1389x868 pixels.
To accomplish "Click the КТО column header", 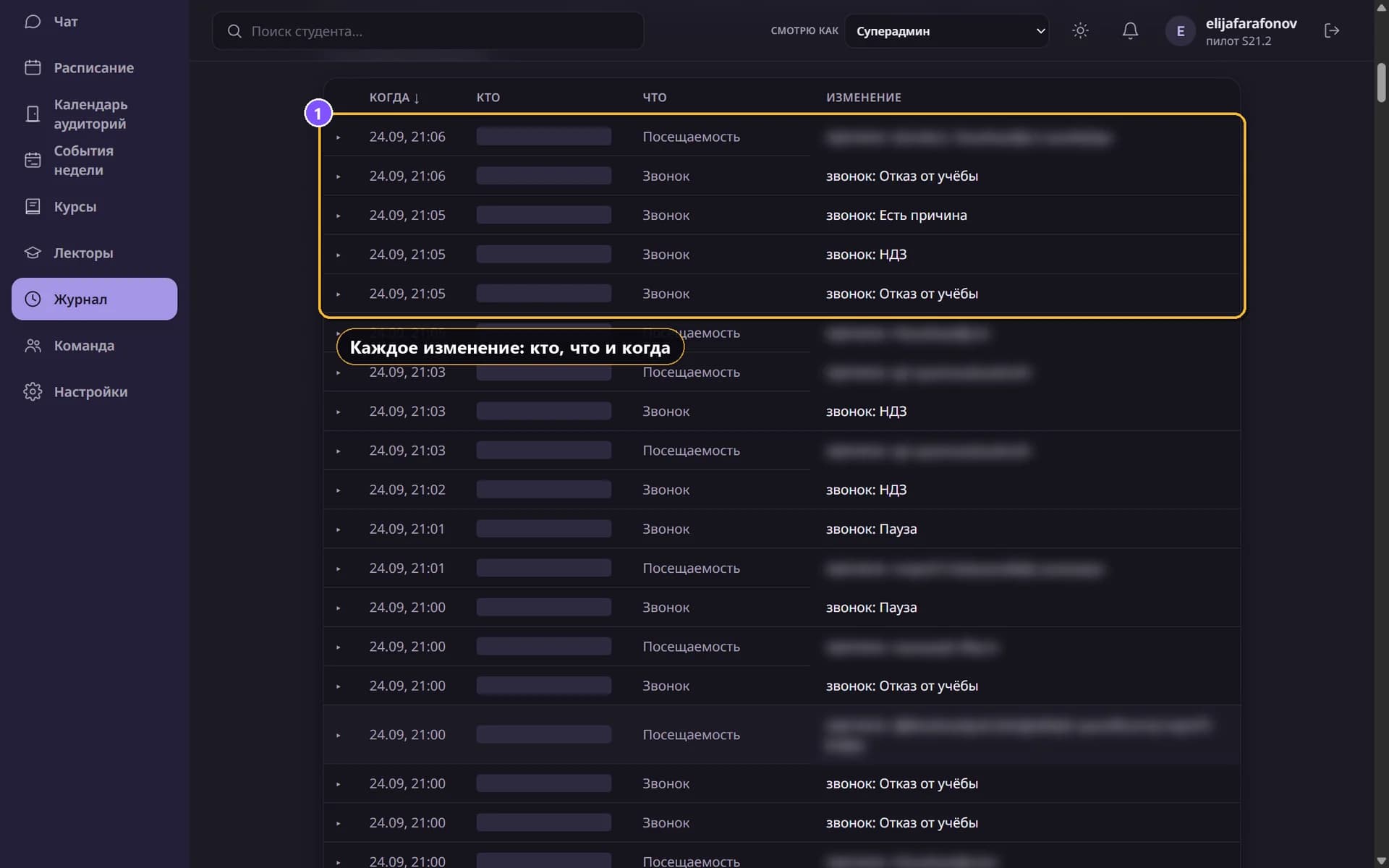I will coord(488,98).
